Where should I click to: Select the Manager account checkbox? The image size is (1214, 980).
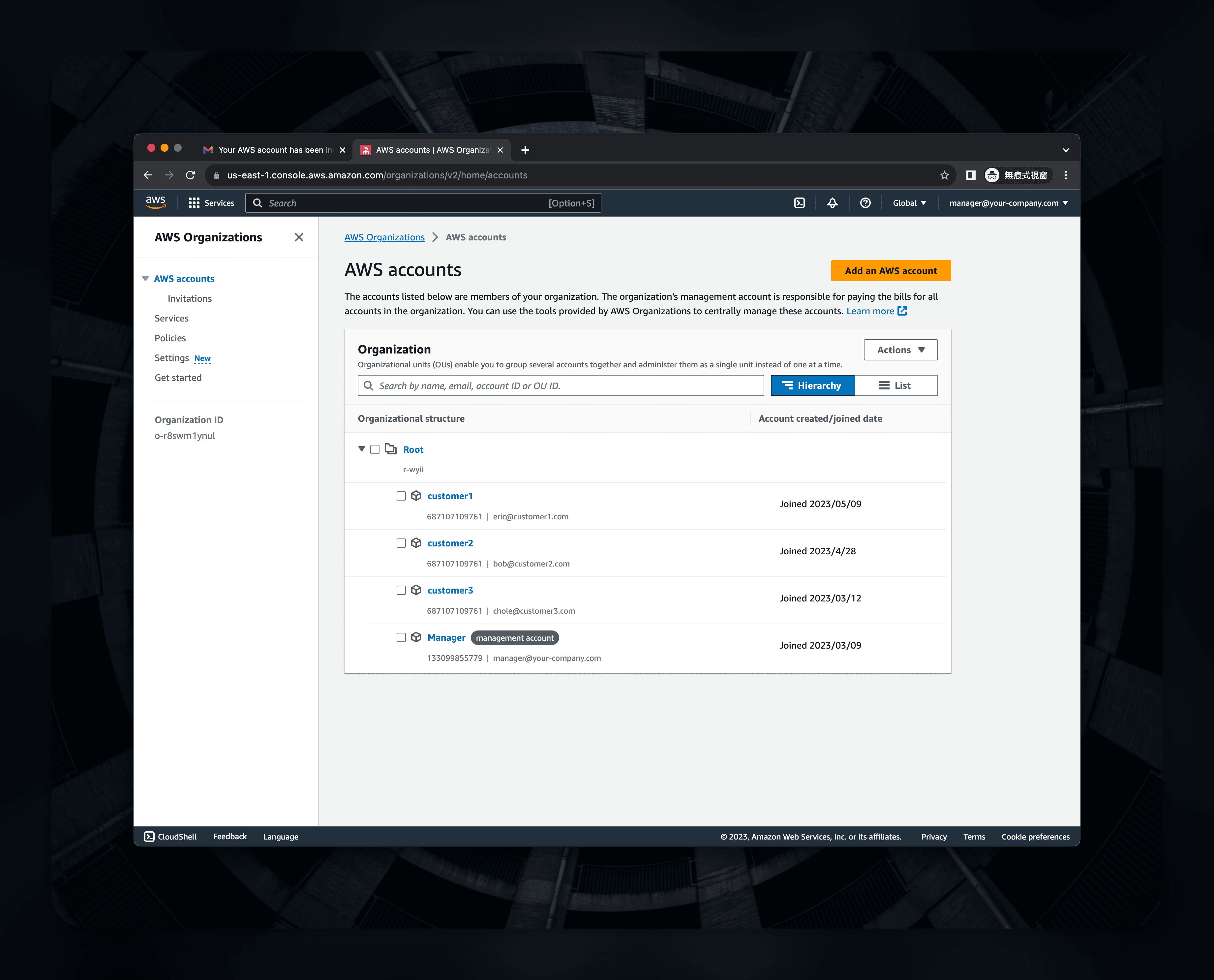[x=401, y=638]
